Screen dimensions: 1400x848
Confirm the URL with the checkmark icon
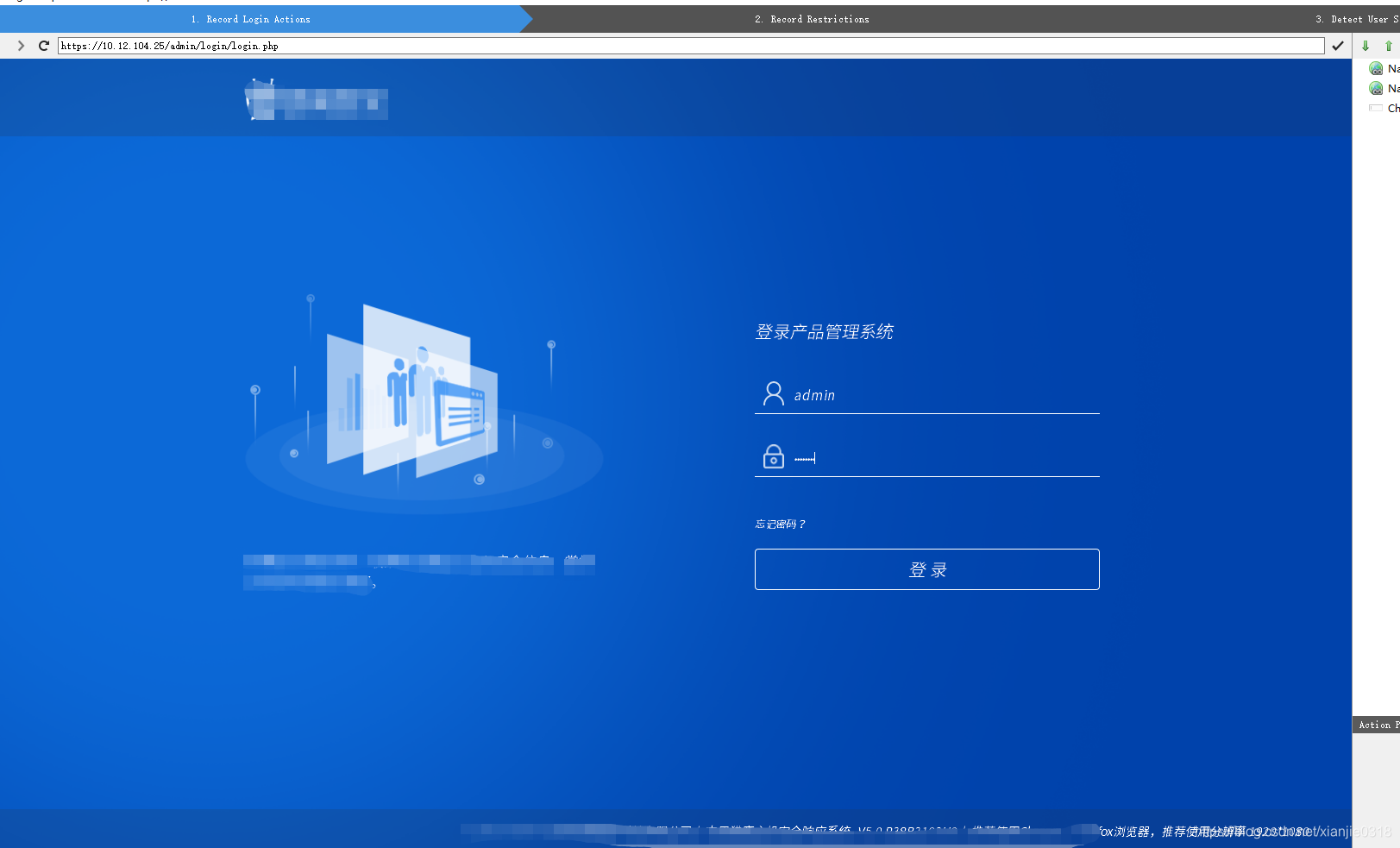click(1338, 46)
